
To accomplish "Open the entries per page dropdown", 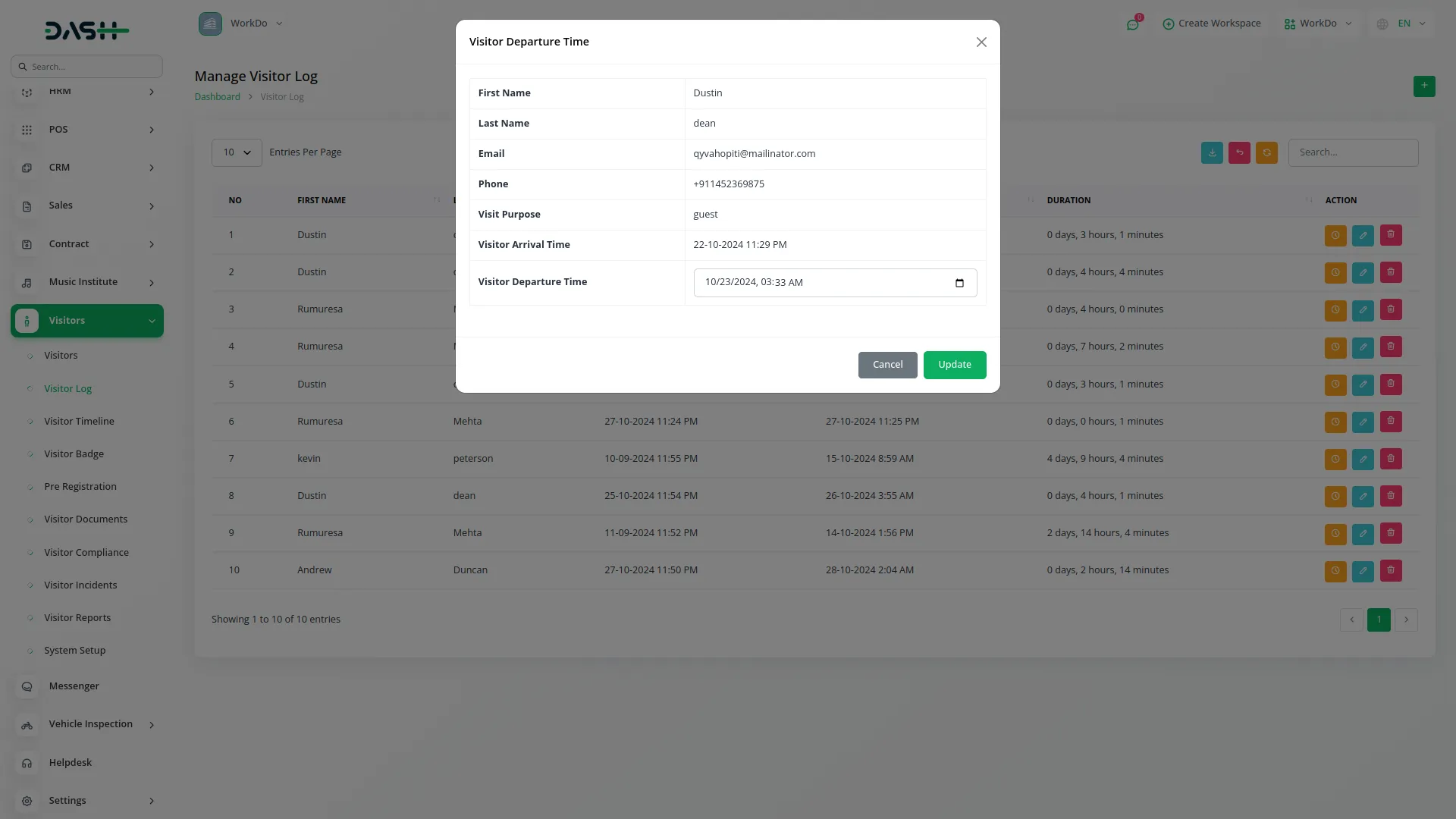I will [237, 152].
